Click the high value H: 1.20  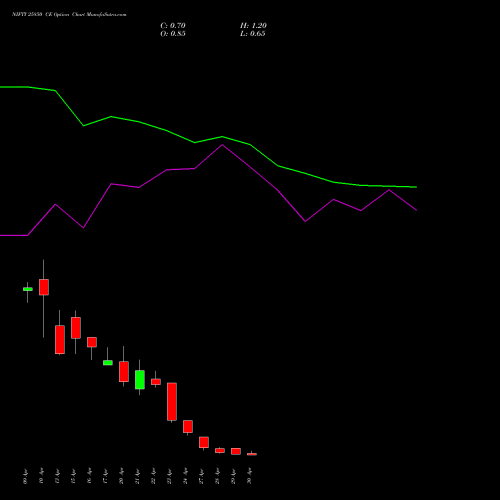tap(253, 26)
